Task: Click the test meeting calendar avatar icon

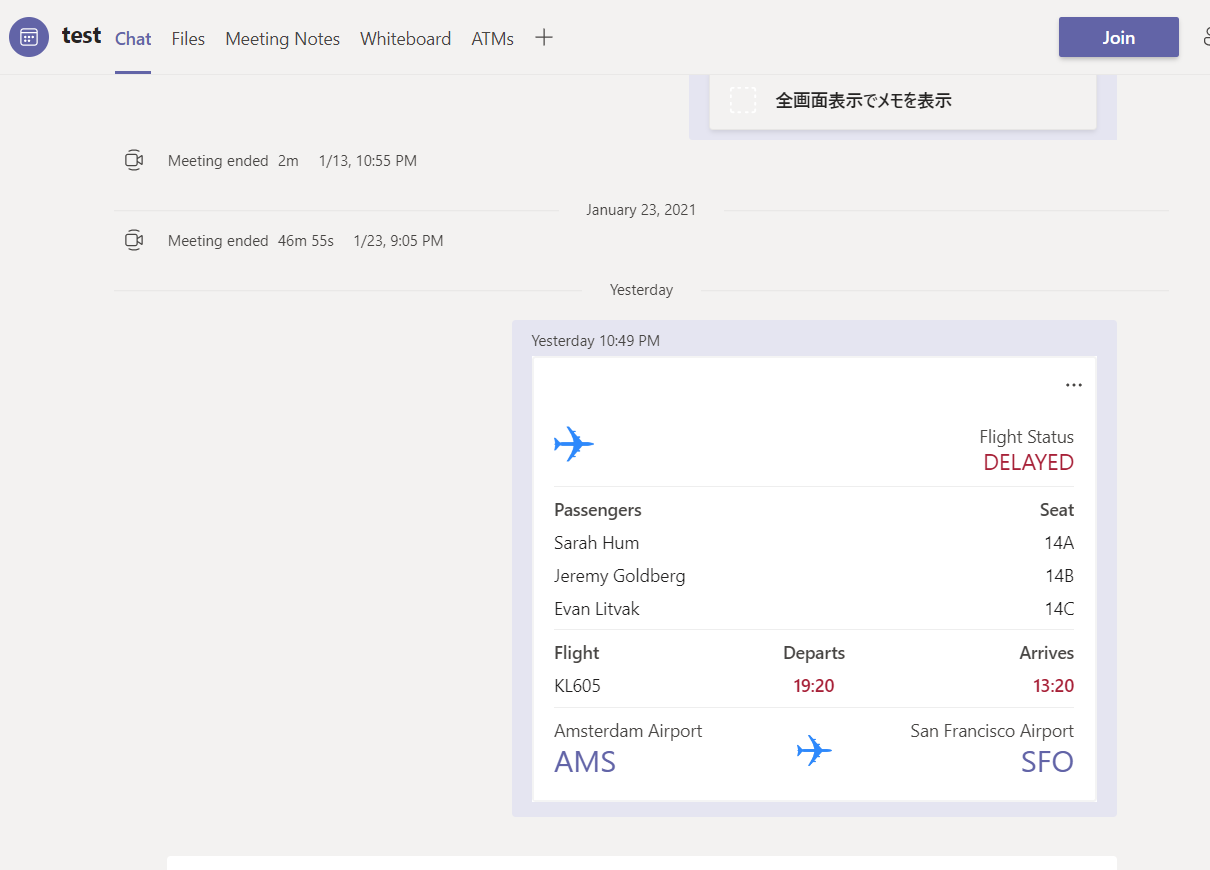Action: (29, 37)
